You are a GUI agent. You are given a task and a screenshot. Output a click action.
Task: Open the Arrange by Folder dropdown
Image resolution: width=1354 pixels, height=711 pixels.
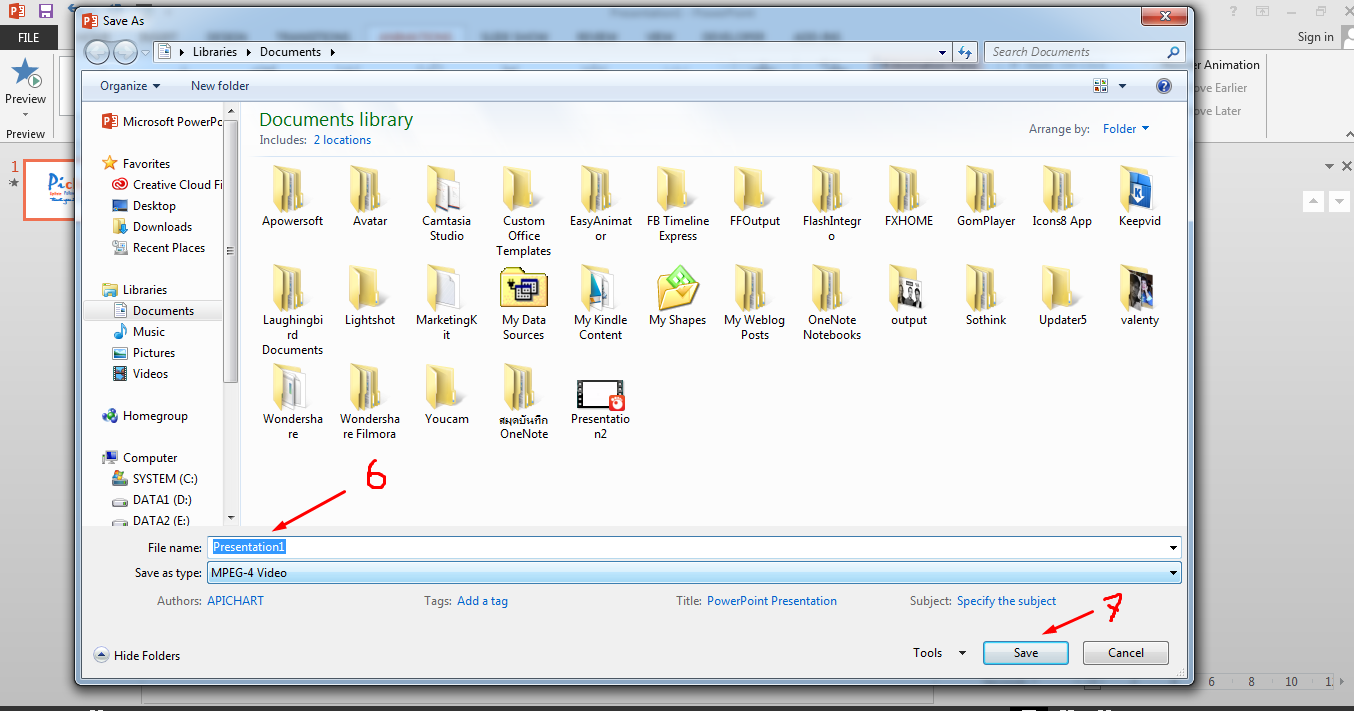(1126, 129)
